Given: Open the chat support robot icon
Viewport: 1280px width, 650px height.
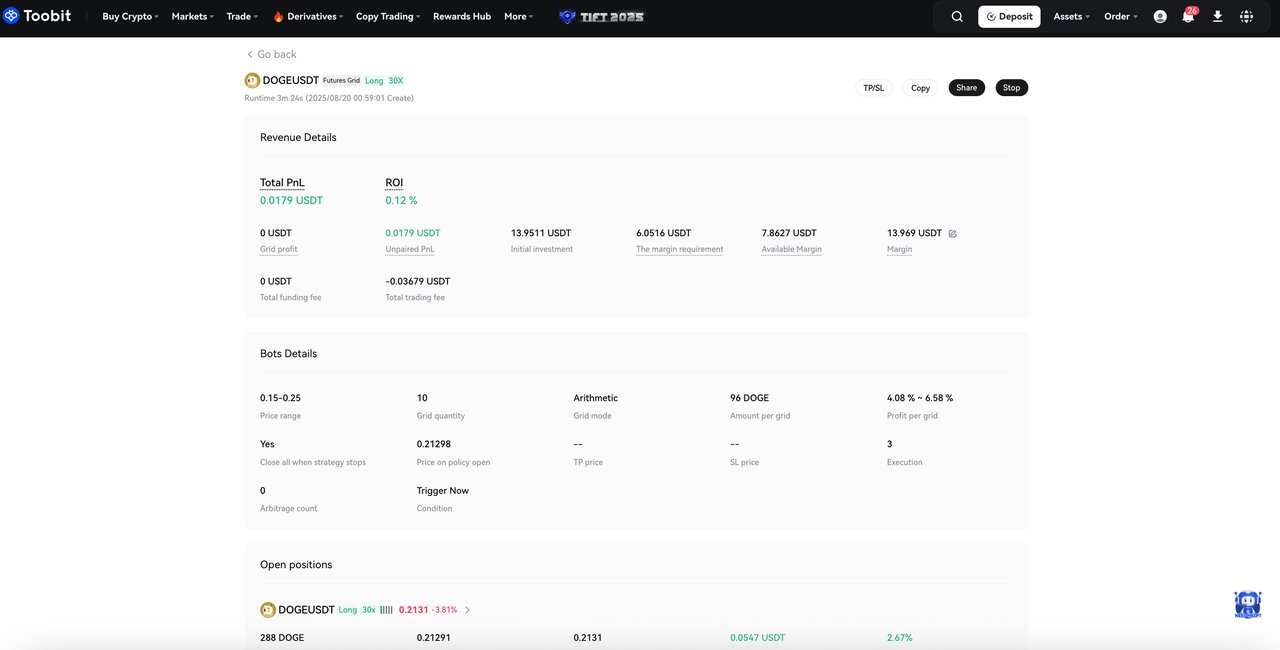Looking at the screenshot, I should pos(1247,605).
